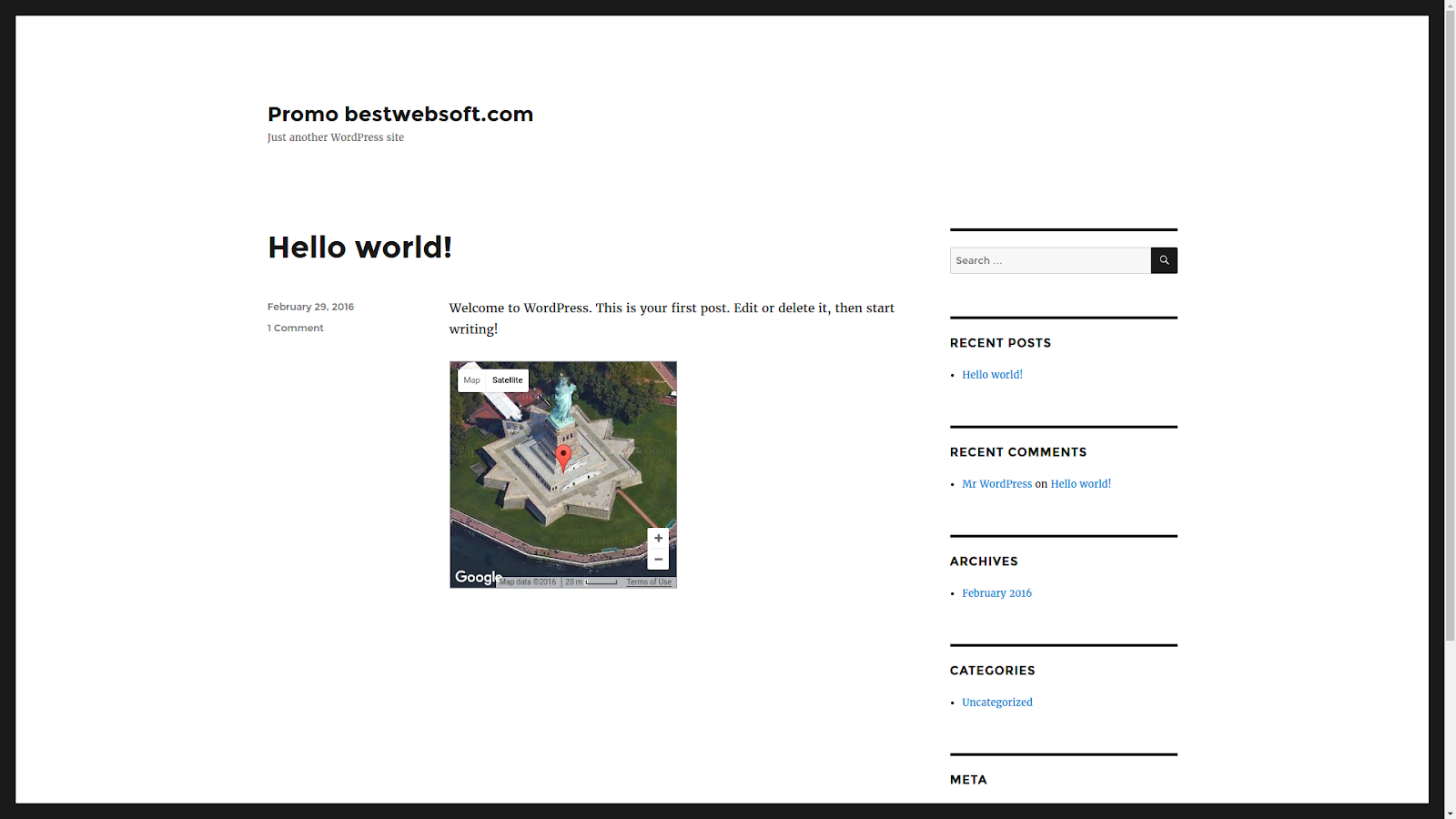The height and width of the screenshot is (819, 1456).
Task: Open Hello world! under Recent Posts
Action: coord(992,375)
